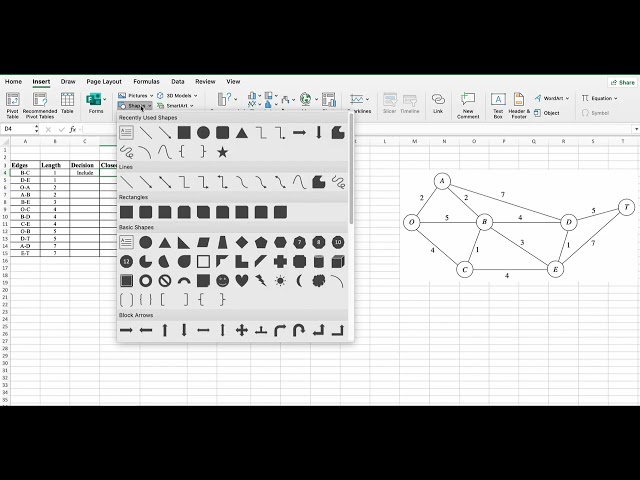Click New Comment in the ribbon
Viewport: 640px width, 480px height.
coord(468,105)
